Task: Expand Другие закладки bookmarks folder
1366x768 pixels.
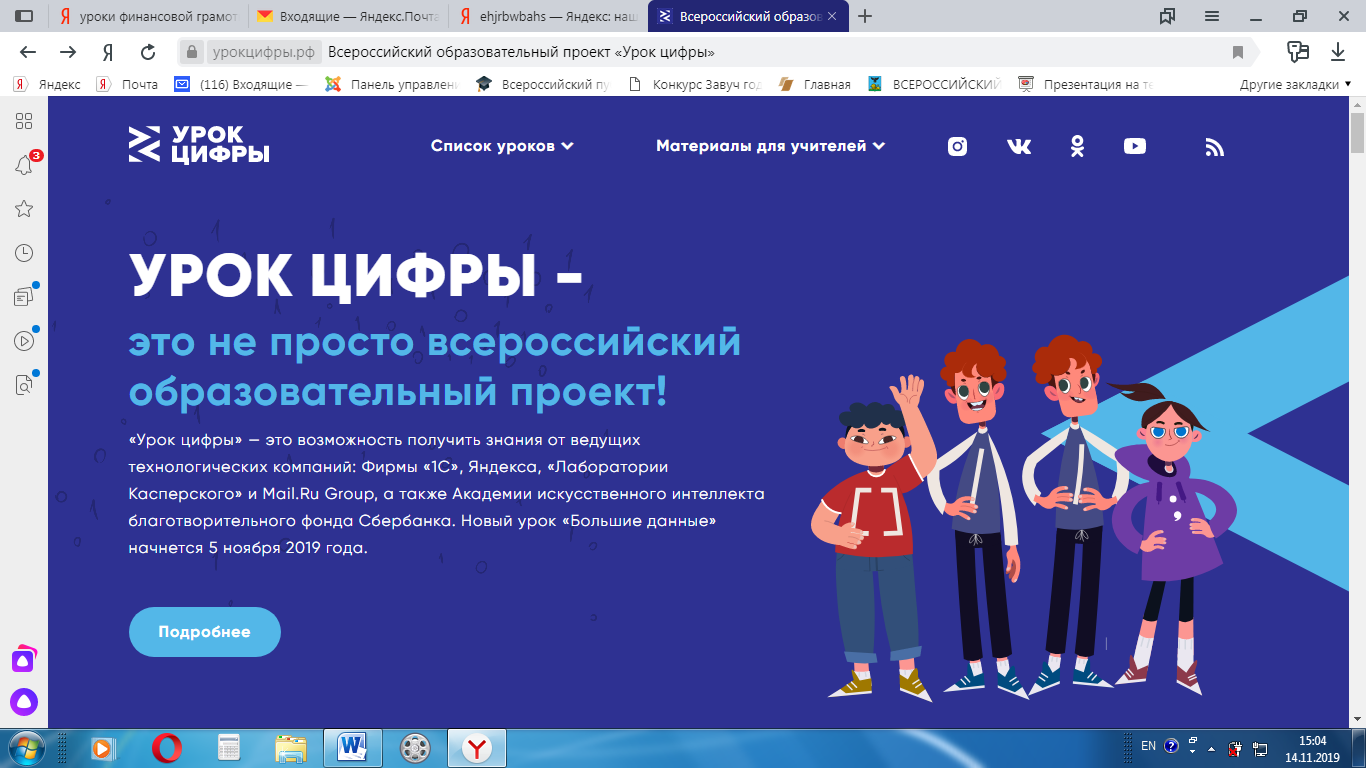Action: (x=1295, y=85)
